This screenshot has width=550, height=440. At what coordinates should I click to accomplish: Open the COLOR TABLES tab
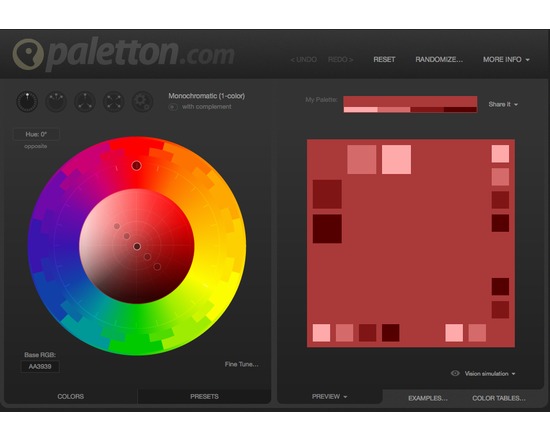click(x=499, y=398)
